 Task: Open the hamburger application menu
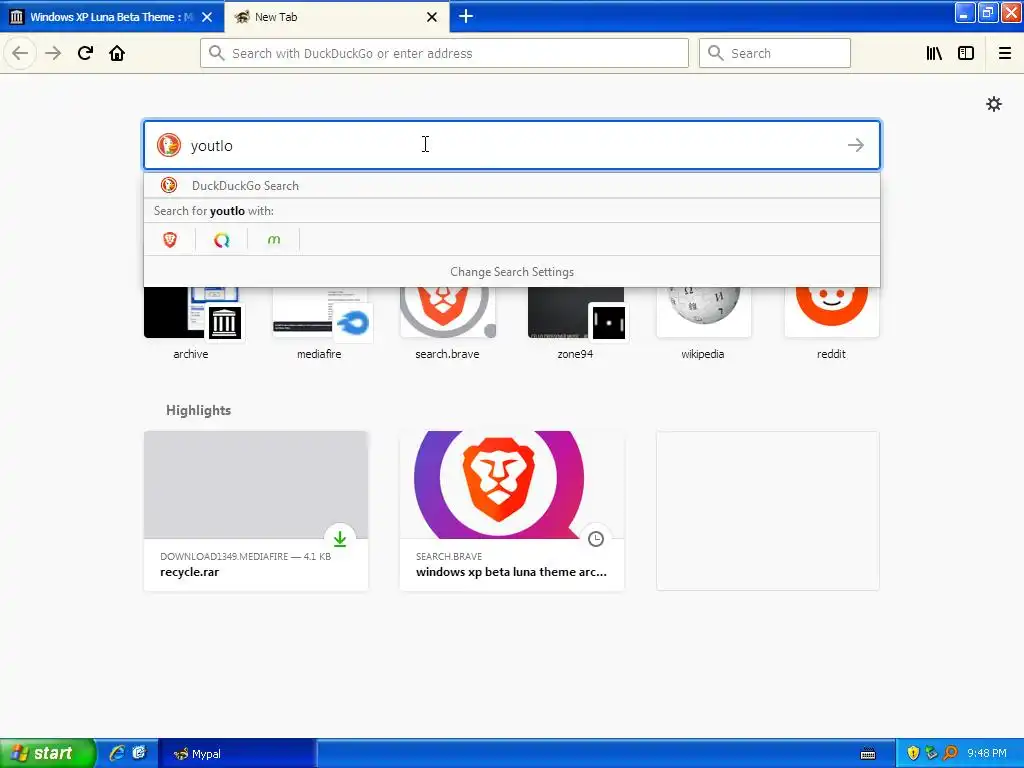click(1005, 53)
